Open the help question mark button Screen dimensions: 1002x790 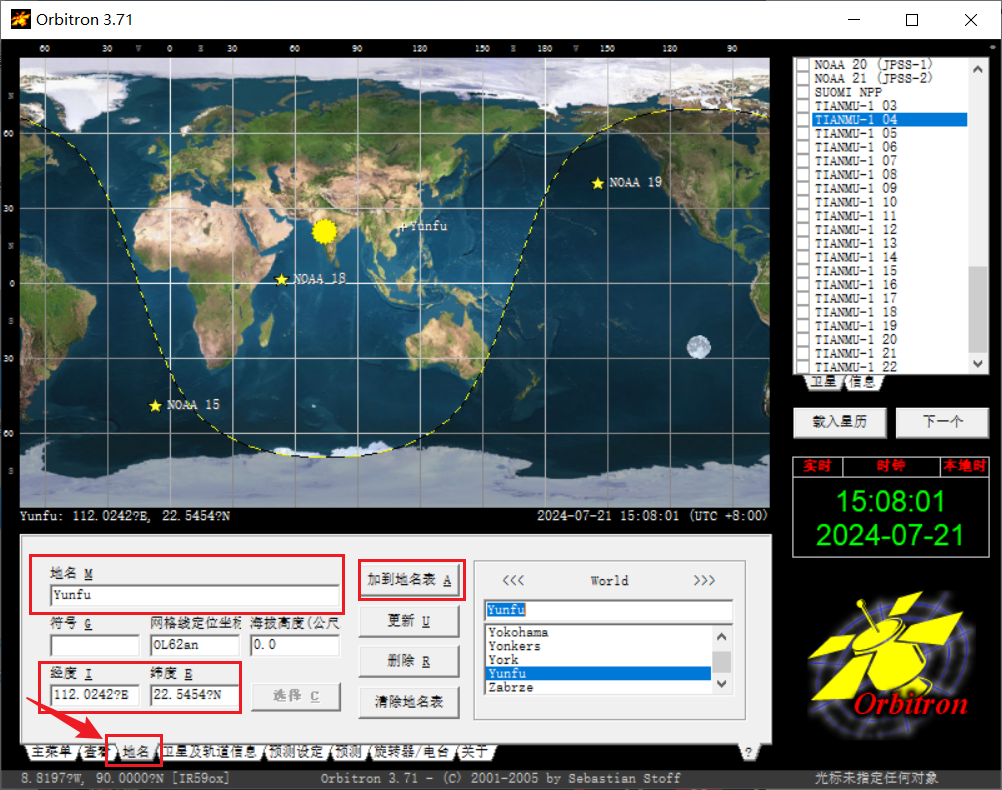point(747,752)
